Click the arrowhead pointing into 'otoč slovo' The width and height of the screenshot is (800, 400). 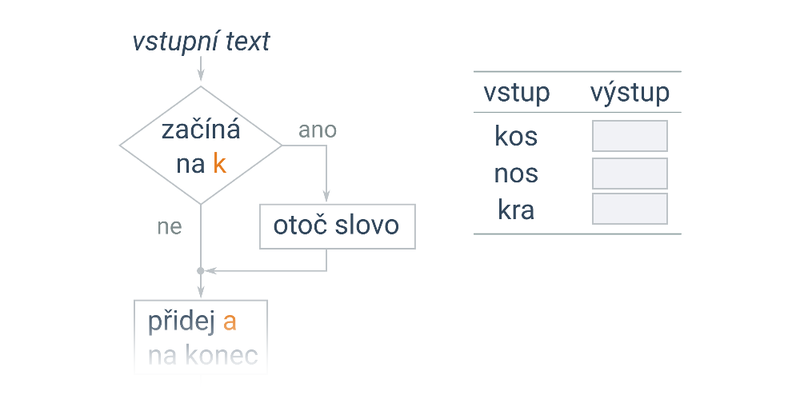[326, 196]
